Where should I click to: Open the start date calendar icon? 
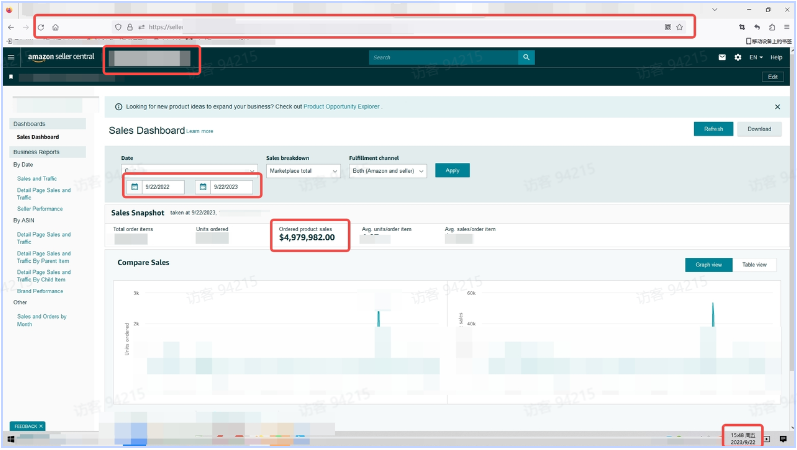point(134,186)
